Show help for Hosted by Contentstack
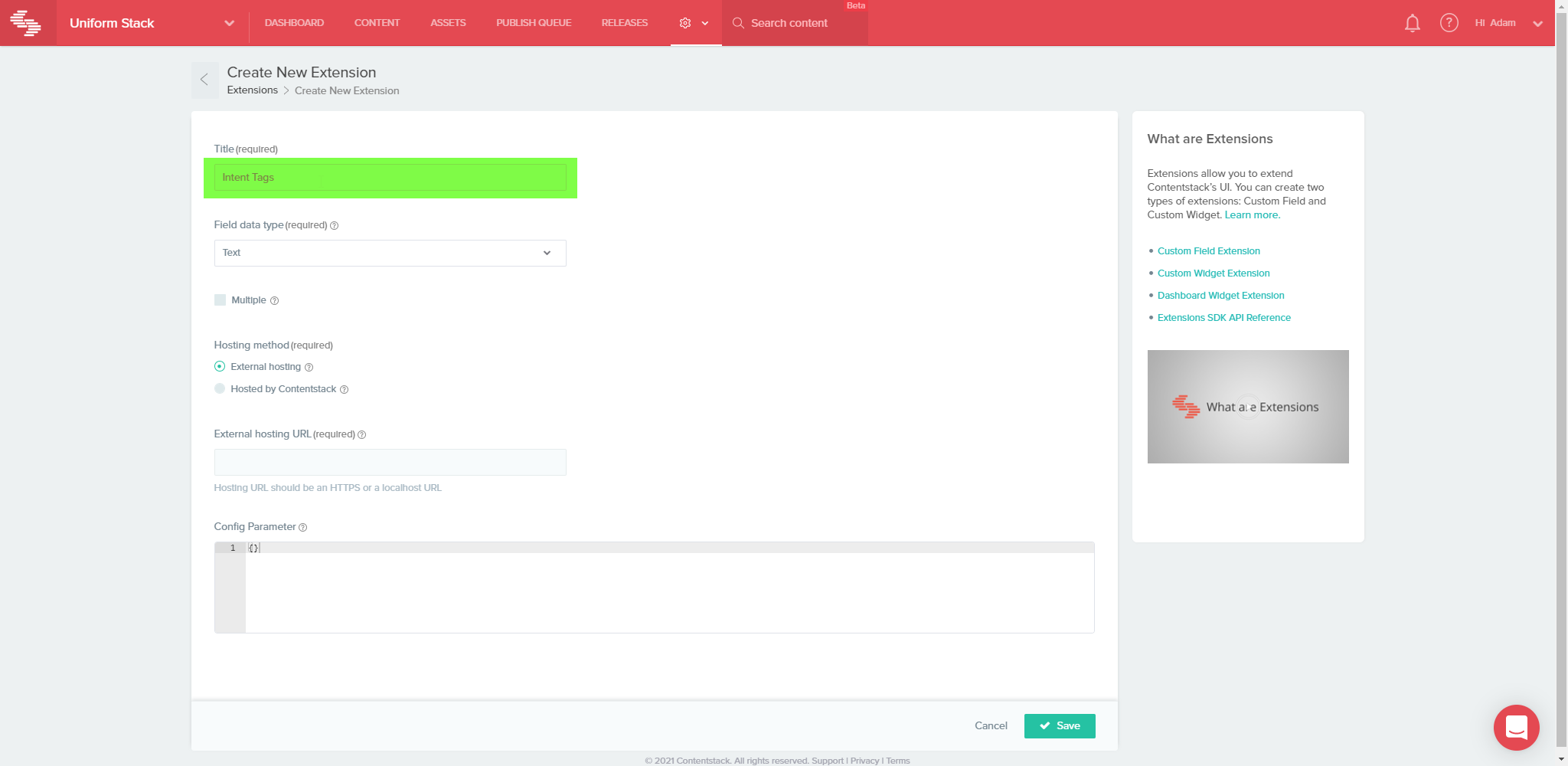Screen dimensions: 1568x766 (344, 389)
